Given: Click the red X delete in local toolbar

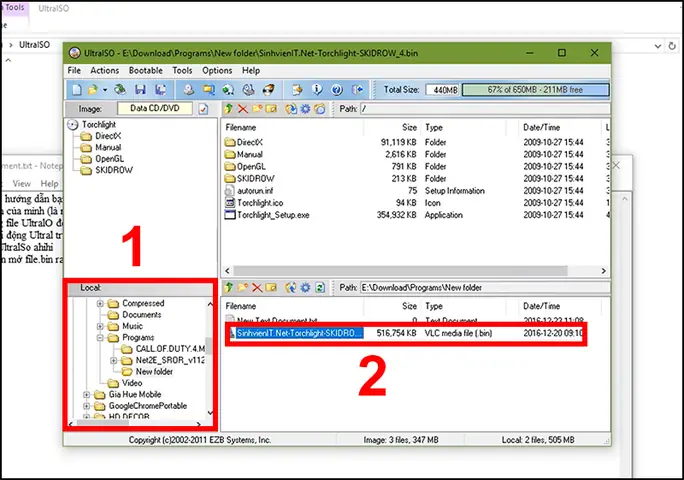Looking at the screenshot, I should coord(257,288).
